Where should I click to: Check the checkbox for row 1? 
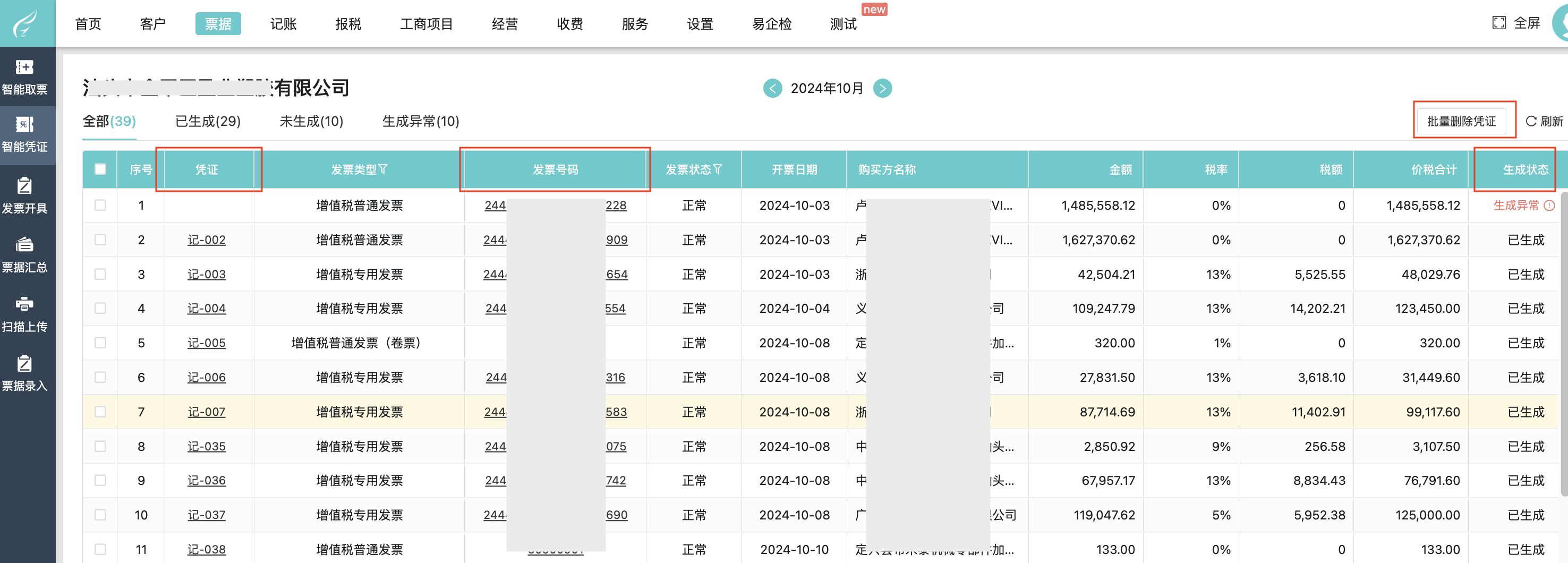coord(100,206)
